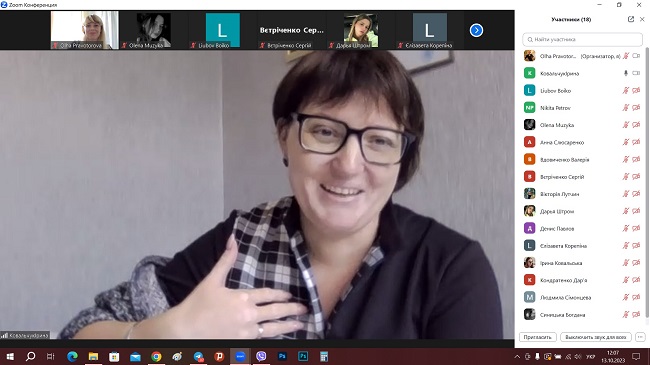The image size is (650, 365).
Task: Open the more options ellipsis button
Action: click(x=640, y=337)
